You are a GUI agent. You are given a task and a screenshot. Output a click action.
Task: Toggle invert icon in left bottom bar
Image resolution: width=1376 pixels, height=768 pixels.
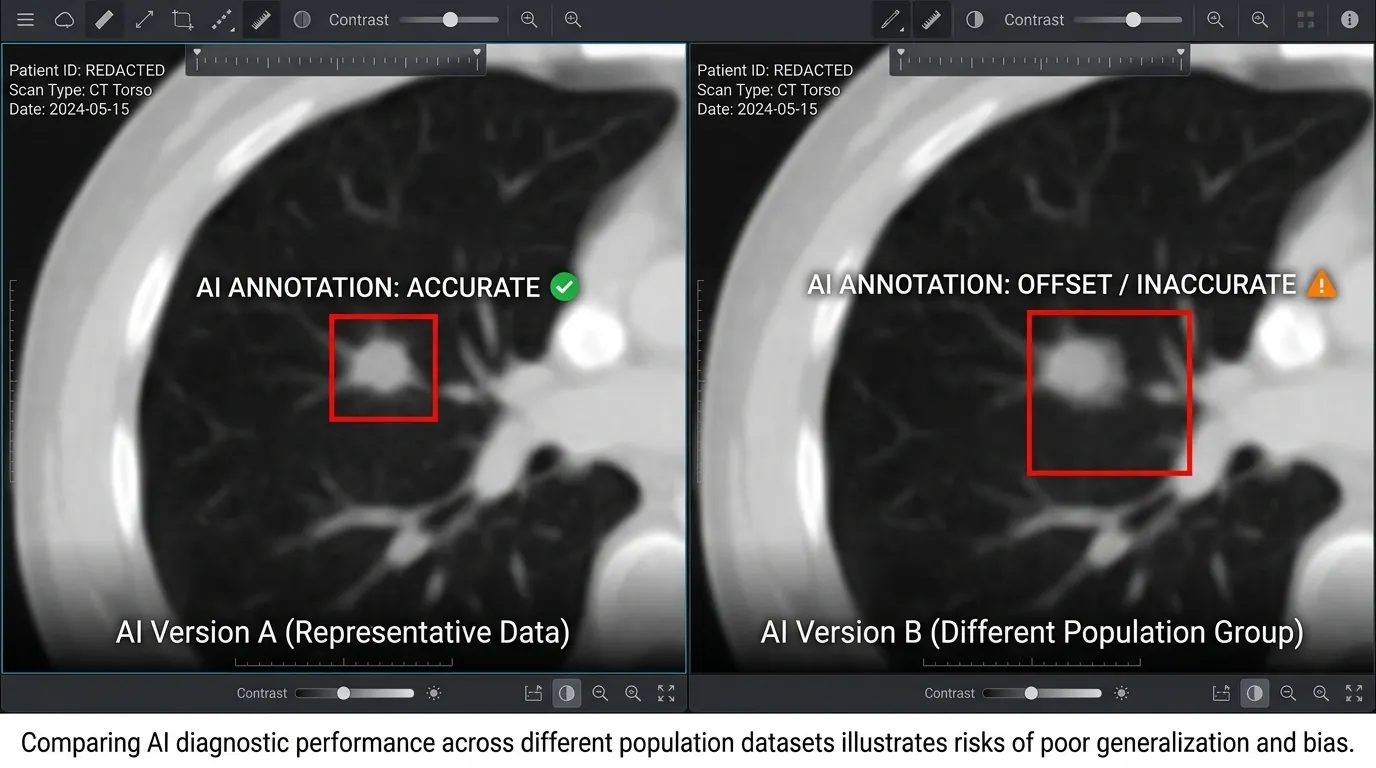[567, 693]
